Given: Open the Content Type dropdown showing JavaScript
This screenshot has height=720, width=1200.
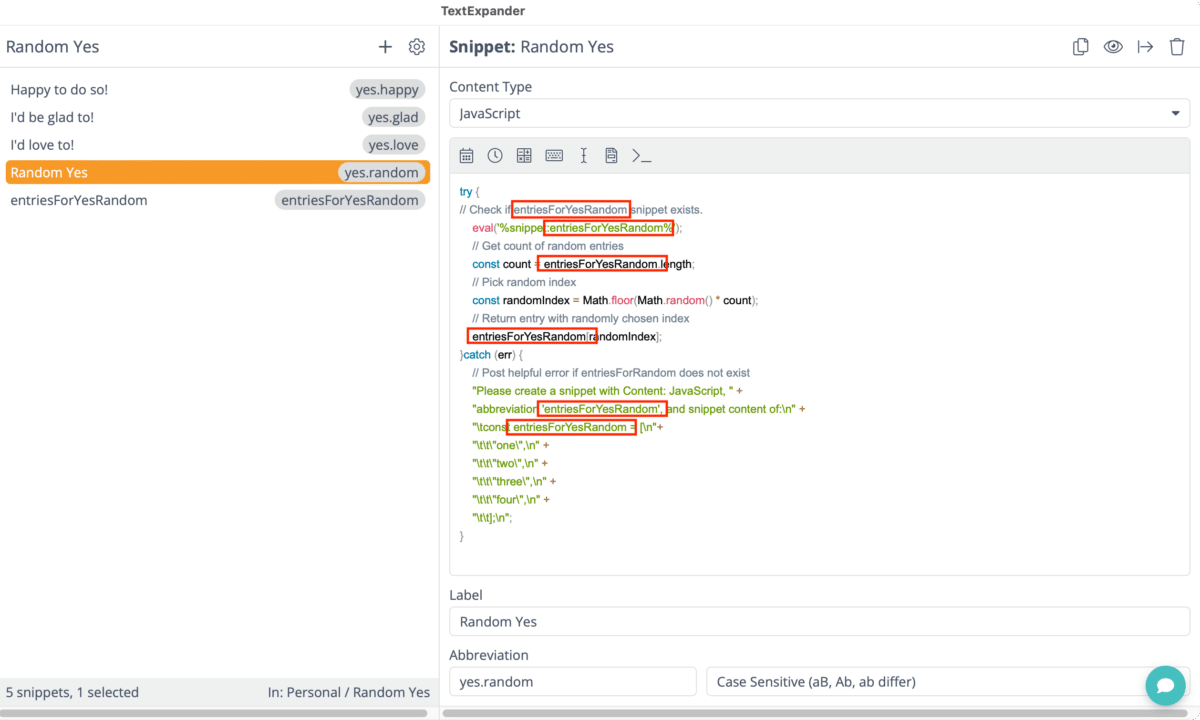Looking at the screenshot, I should click(820, 114).
